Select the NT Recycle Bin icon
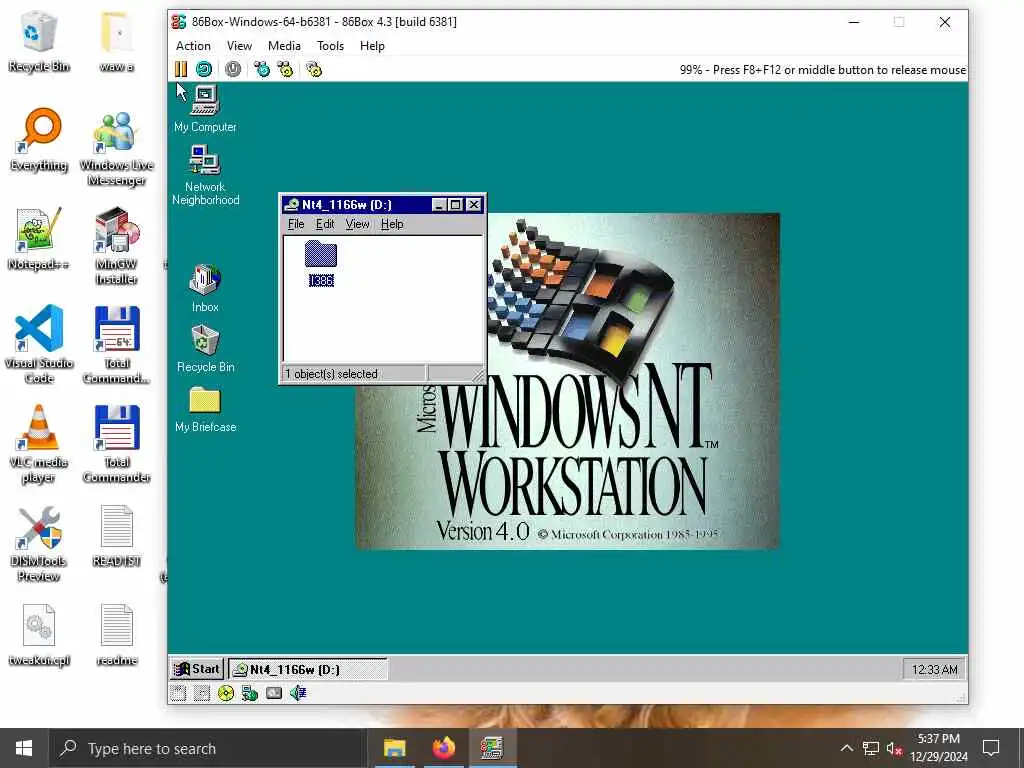The image size is (1024, 768). point(205,349)
